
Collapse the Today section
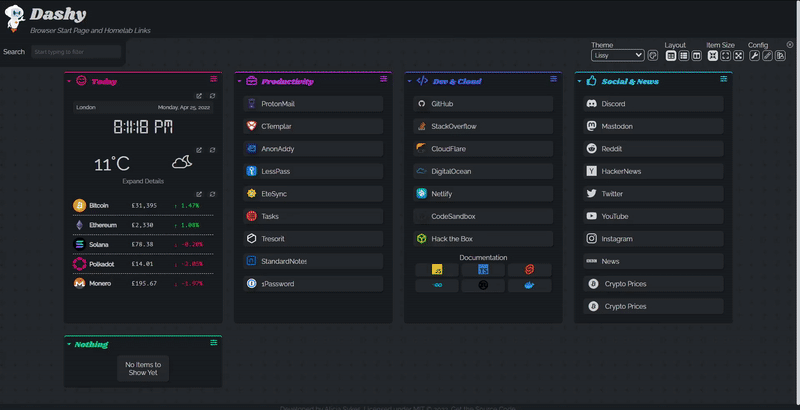tap(69, 81)
